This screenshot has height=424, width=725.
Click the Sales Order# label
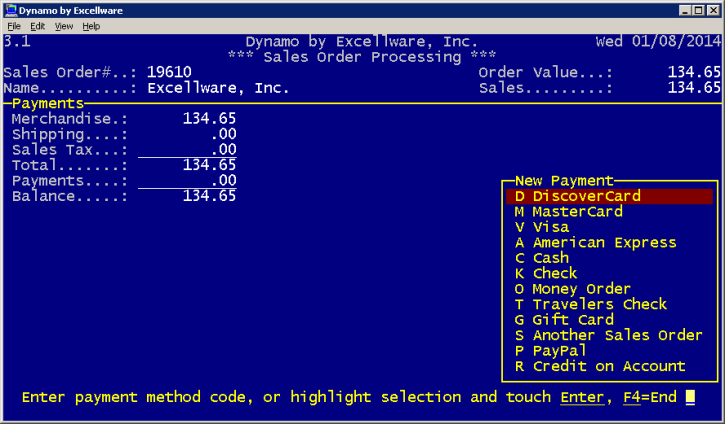70,72
